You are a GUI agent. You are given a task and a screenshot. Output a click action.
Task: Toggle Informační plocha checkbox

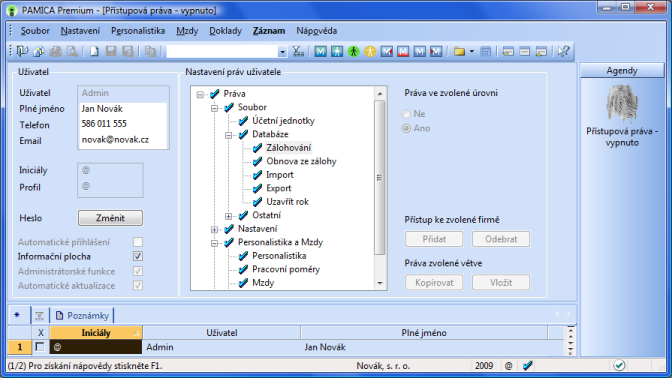coord(138,256)
